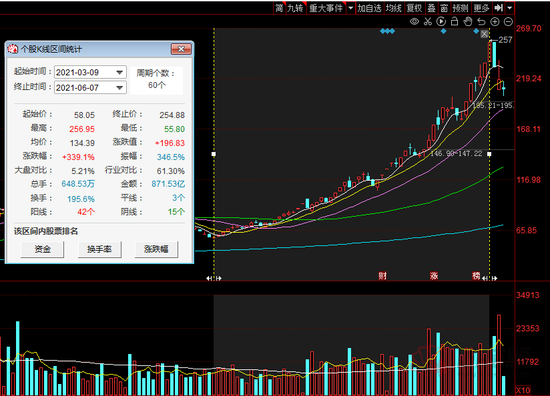550x396 pixels.
Task: Click the right boundary white square handle
Action: tap(489, 154)
